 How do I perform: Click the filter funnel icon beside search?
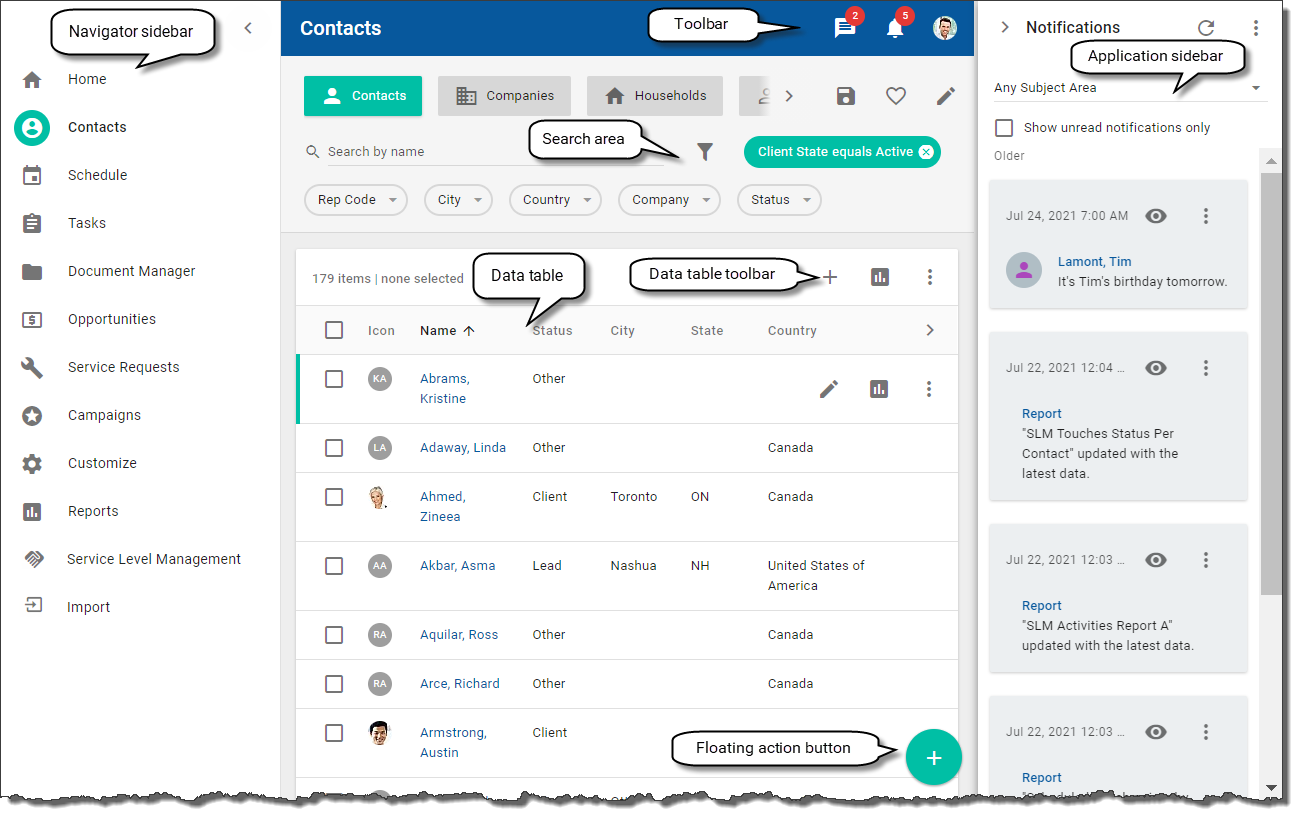point(705,151)
